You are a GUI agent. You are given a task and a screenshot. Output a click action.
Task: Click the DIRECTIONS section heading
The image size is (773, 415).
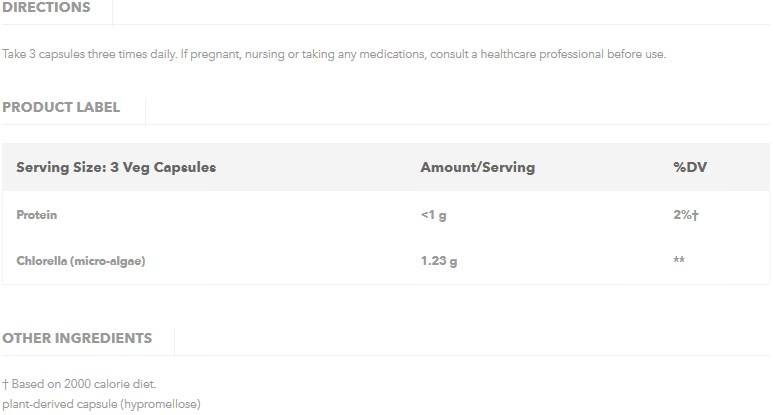click(46, 8)
